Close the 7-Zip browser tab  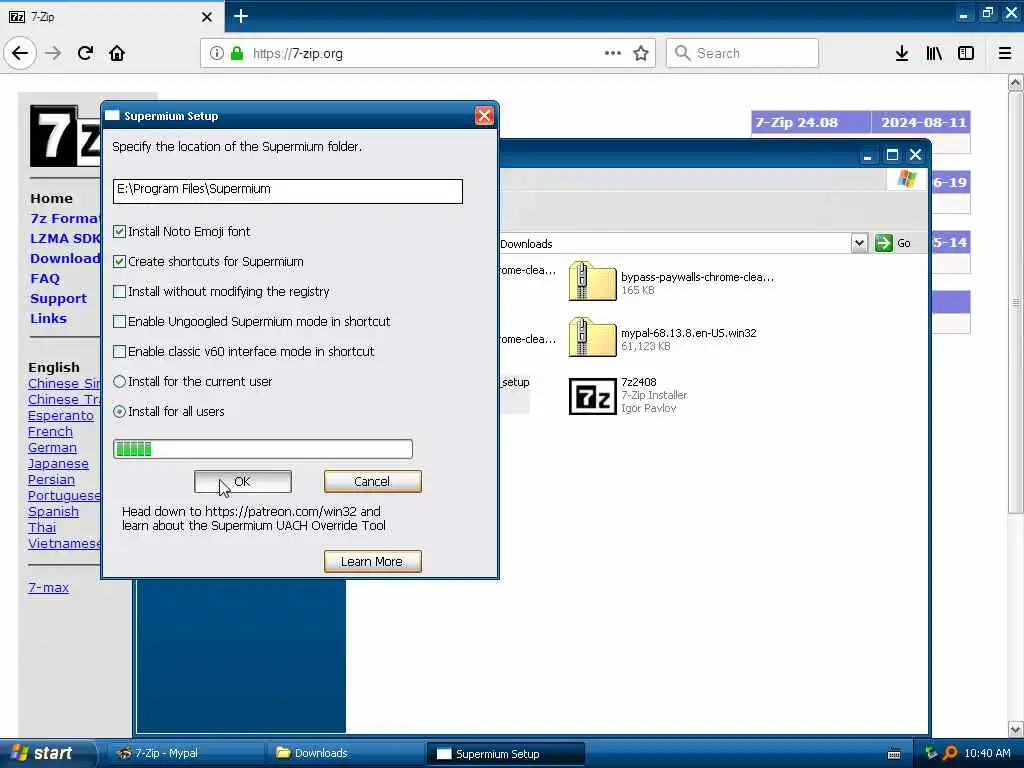tap(206, 16)
